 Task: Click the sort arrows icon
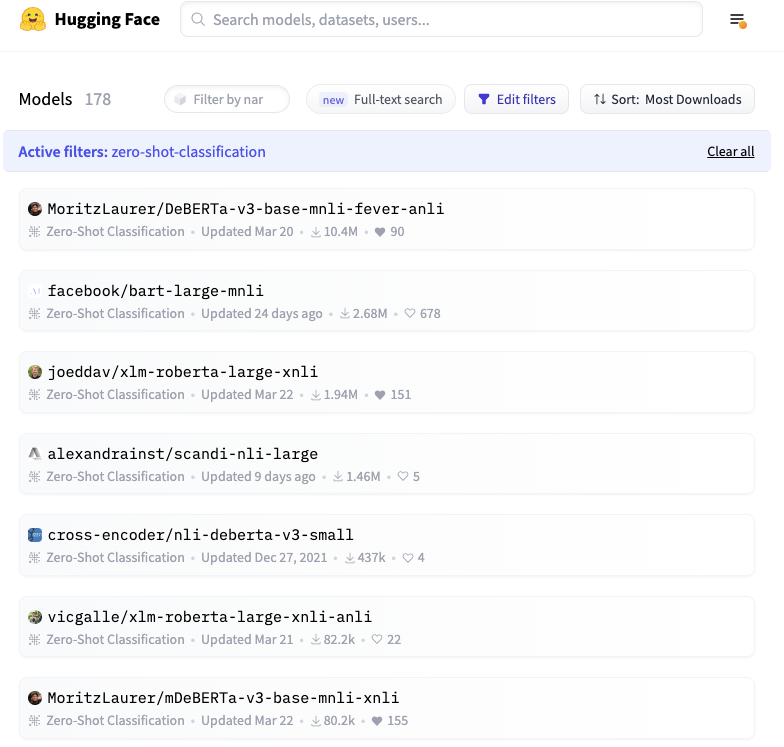click(600, 100)
